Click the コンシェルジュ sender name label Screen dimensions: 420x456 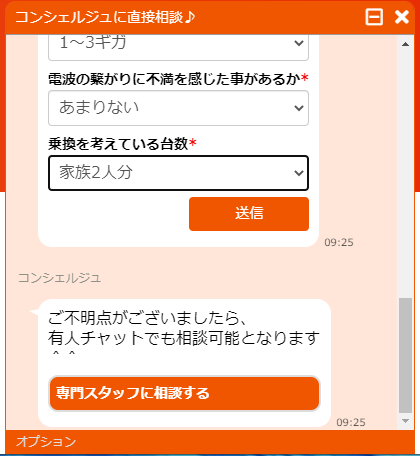(59, 278)
